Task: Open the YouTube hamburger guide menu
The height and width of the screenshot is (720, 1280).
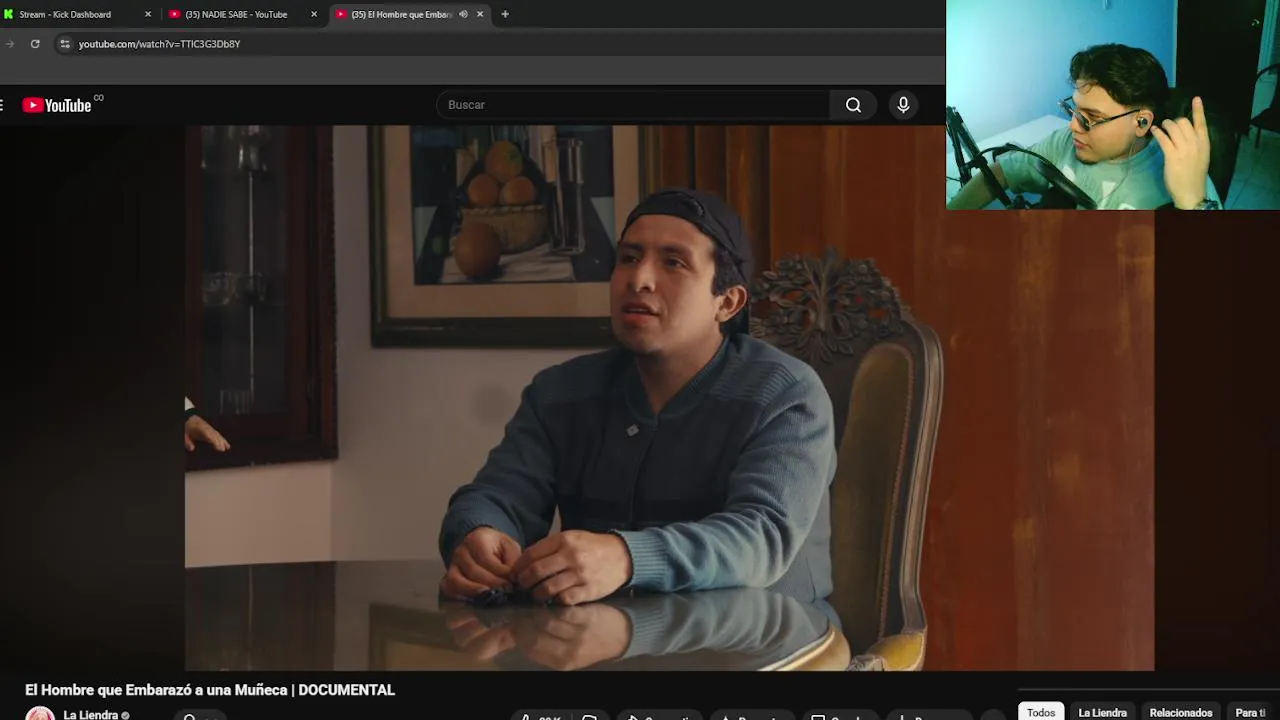Action: coord(2,105)
